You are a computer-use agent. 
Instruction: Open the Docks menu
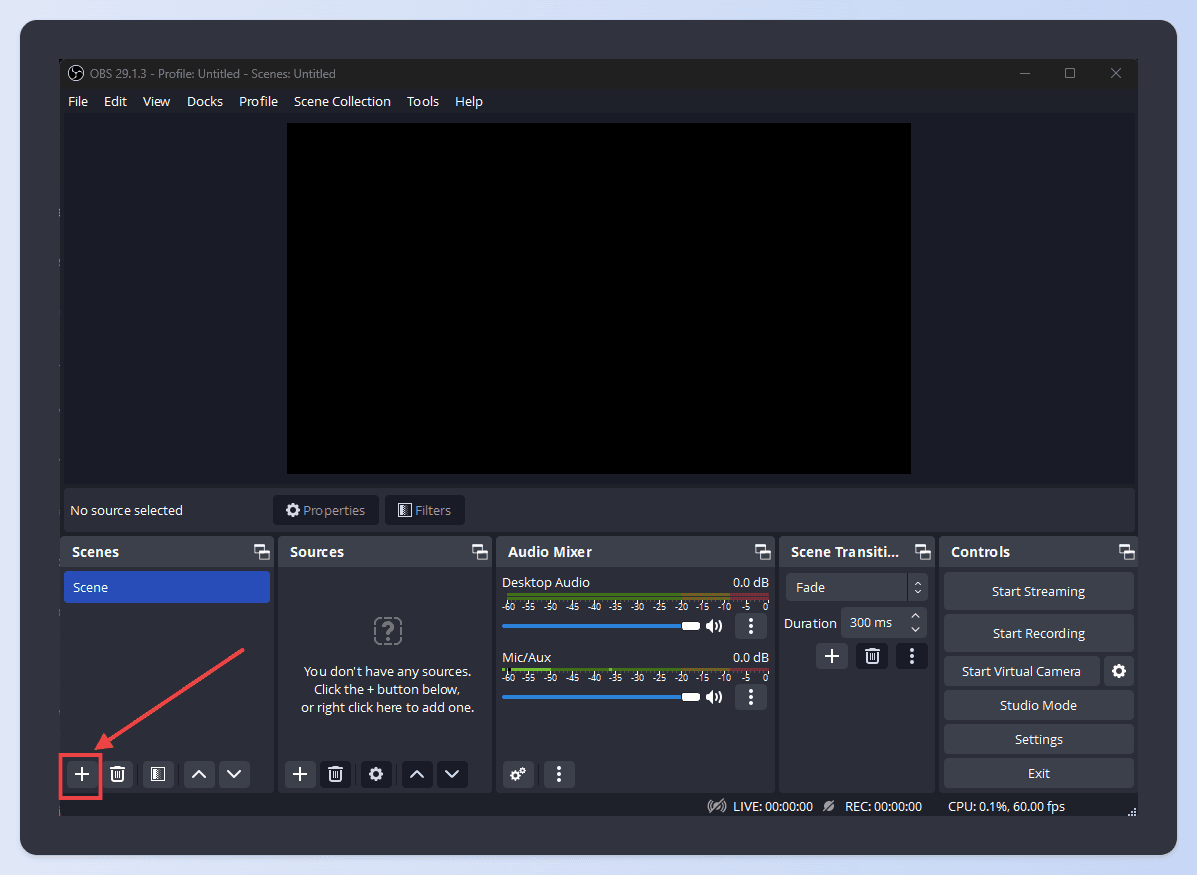tap(205, 101)
